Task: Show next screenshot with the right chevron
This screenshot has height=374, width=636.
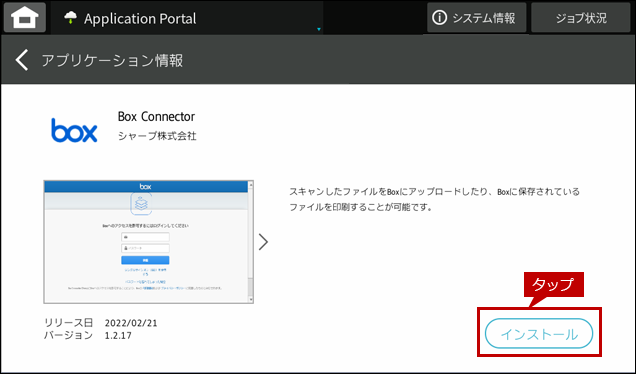Action: point(264,242)
